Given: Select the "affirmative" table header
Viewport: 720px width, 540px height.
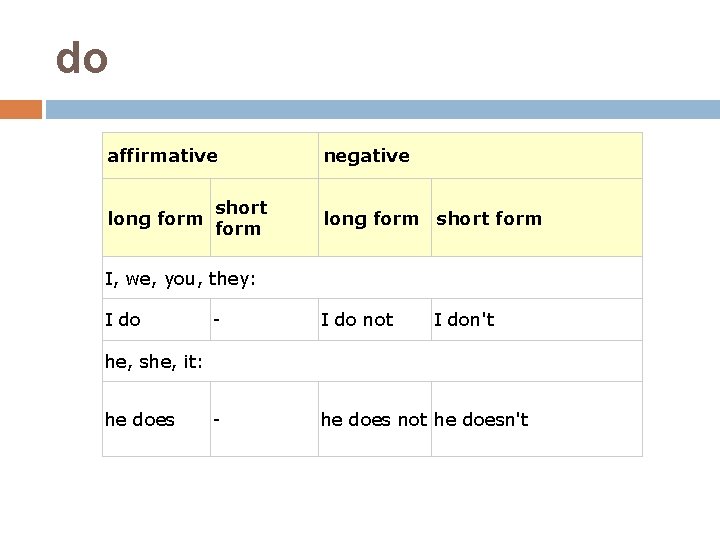Looking at the screenshot, I should click(x=162, y=156).
